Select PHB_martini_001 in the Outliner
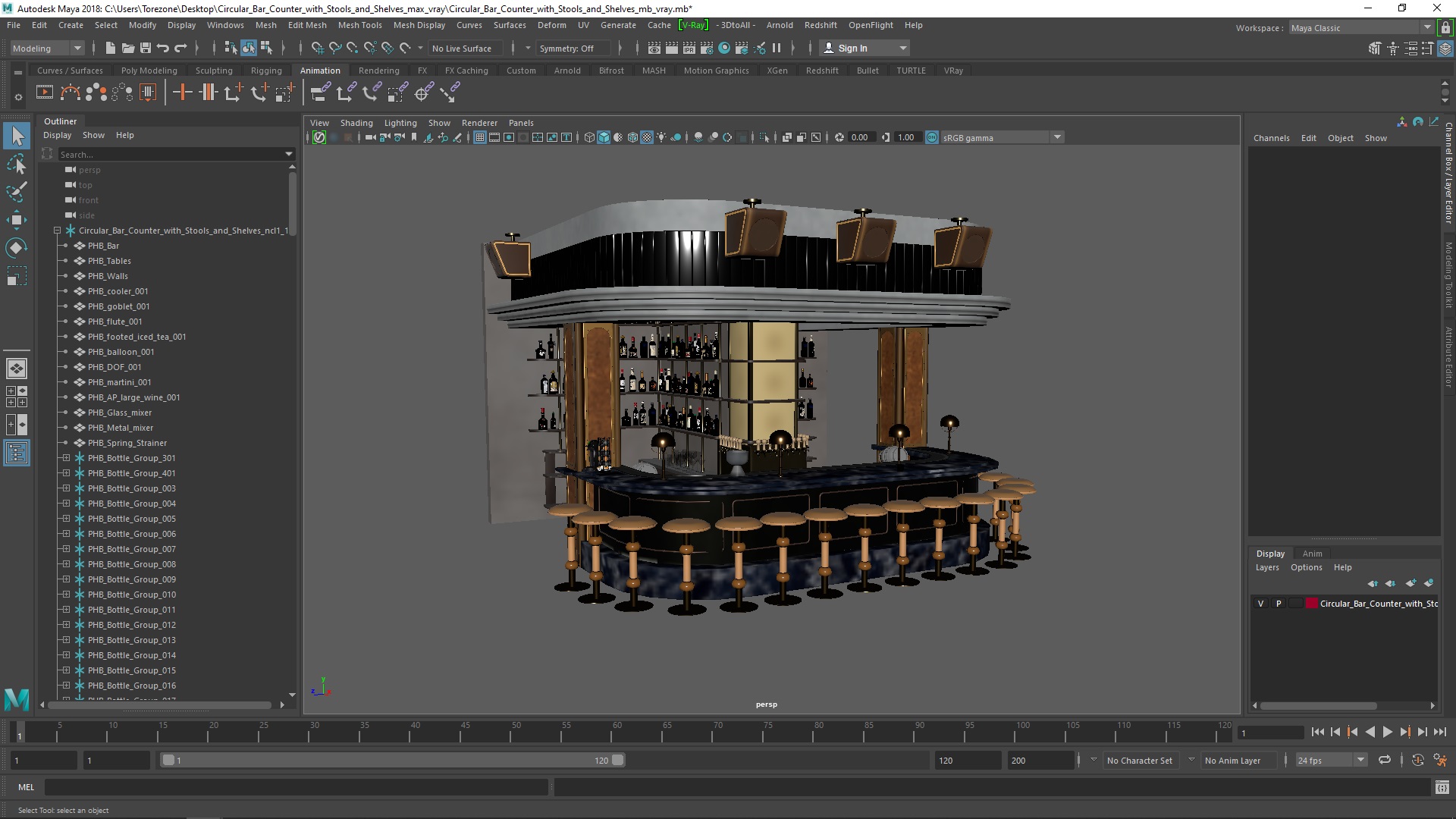This screenshot has height=819, width=1456. click(119, 382)
